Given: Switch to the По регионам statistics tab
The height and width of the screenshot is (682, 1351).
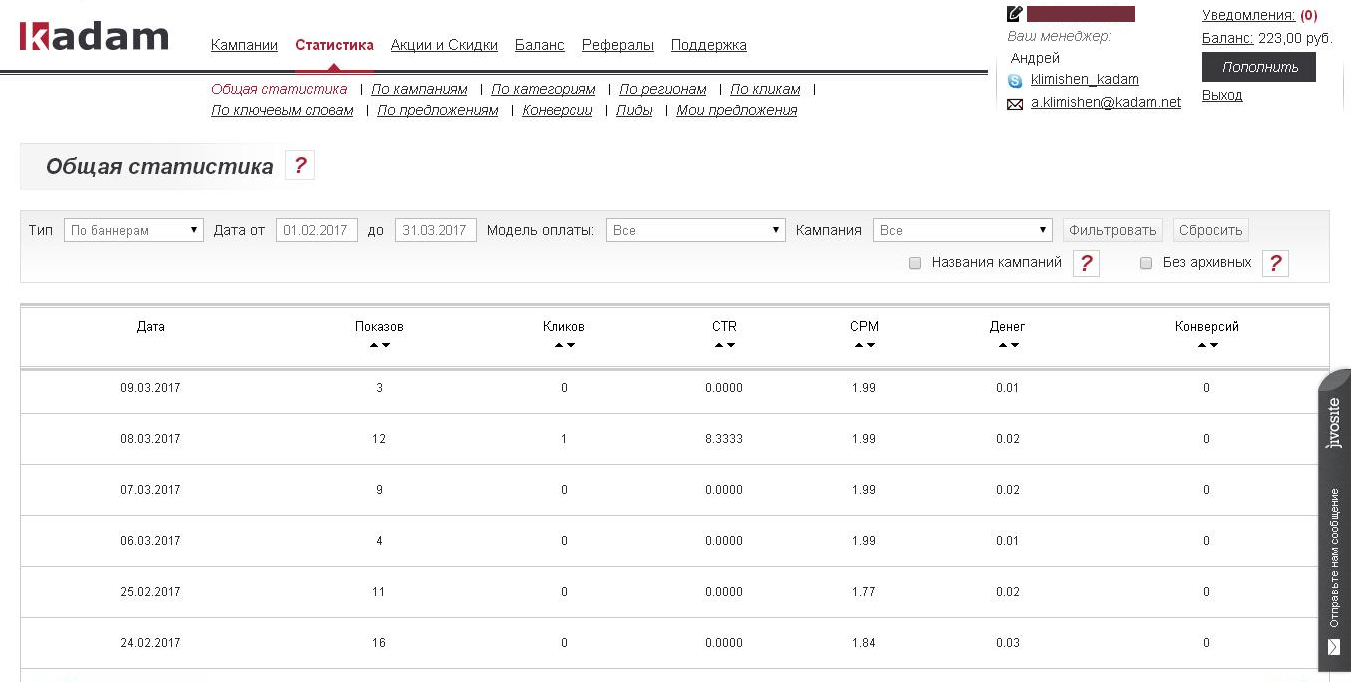Looking at the screenshot, I should 662,89.
